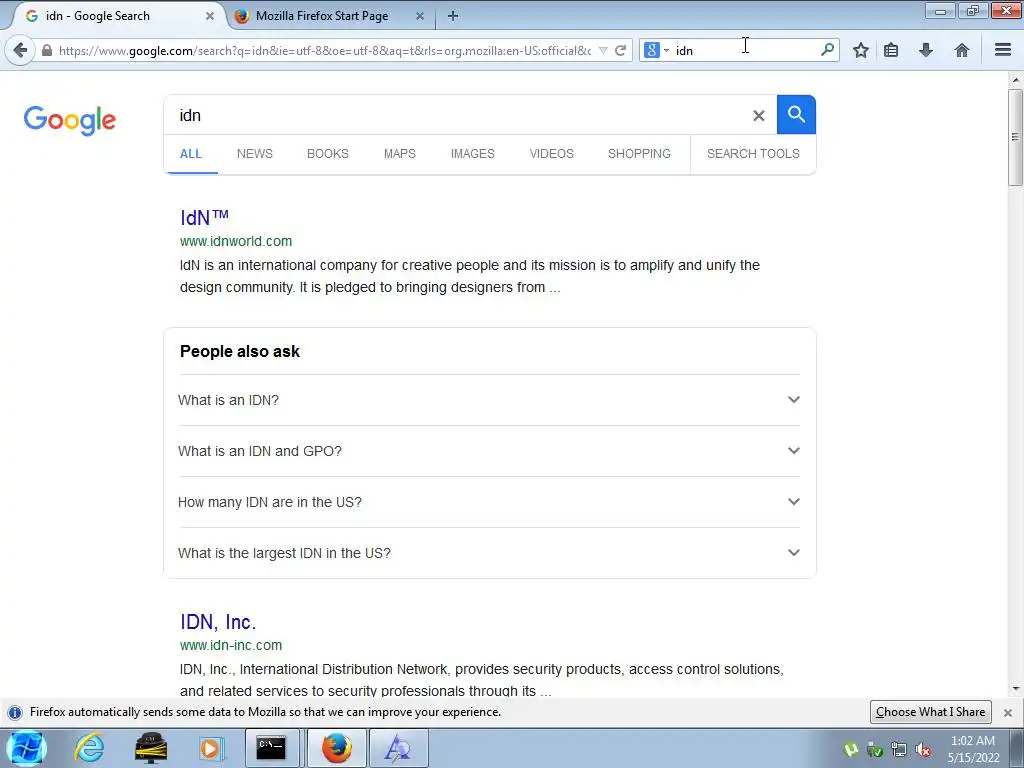Clear the Google search query with X

coord(758,116)
